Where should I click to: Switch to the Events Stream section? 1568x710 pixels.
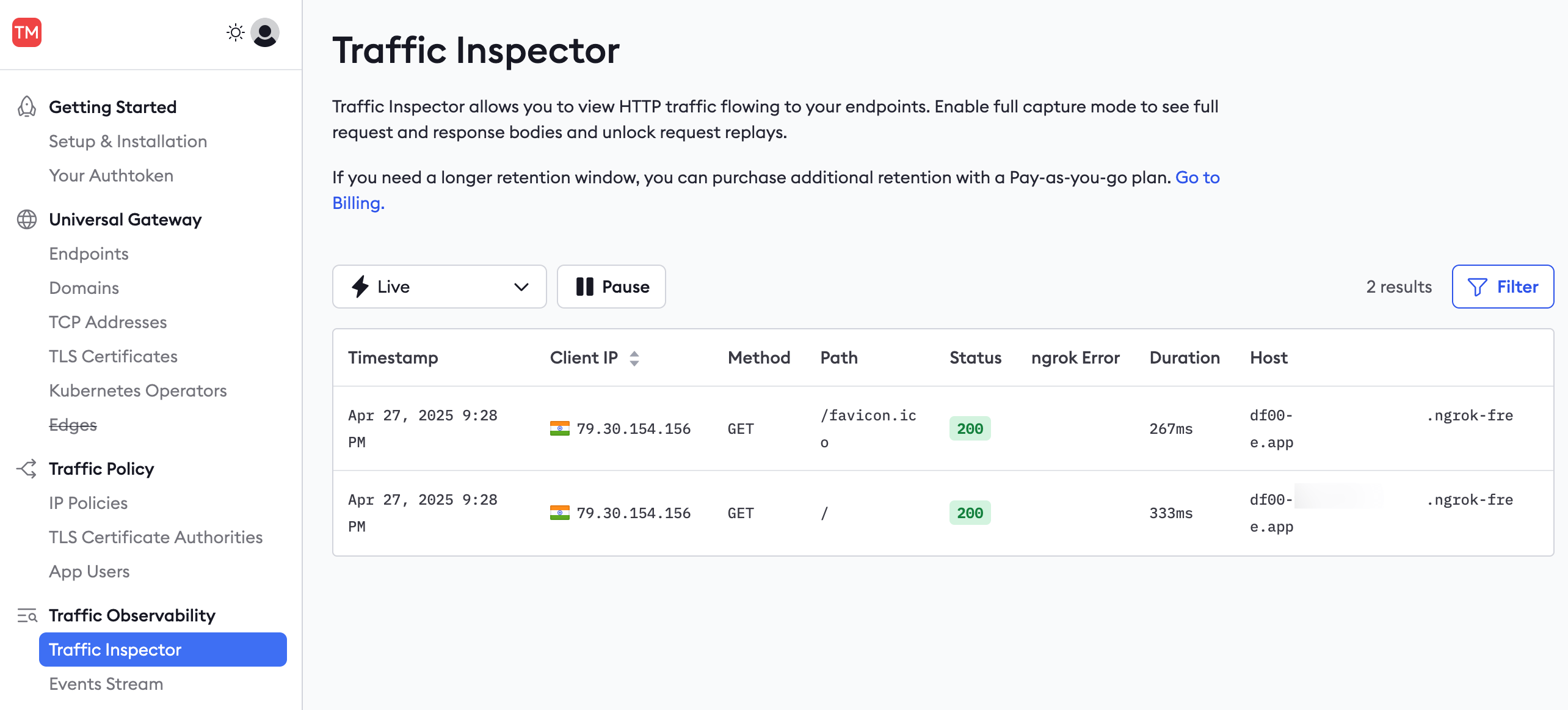105,684
